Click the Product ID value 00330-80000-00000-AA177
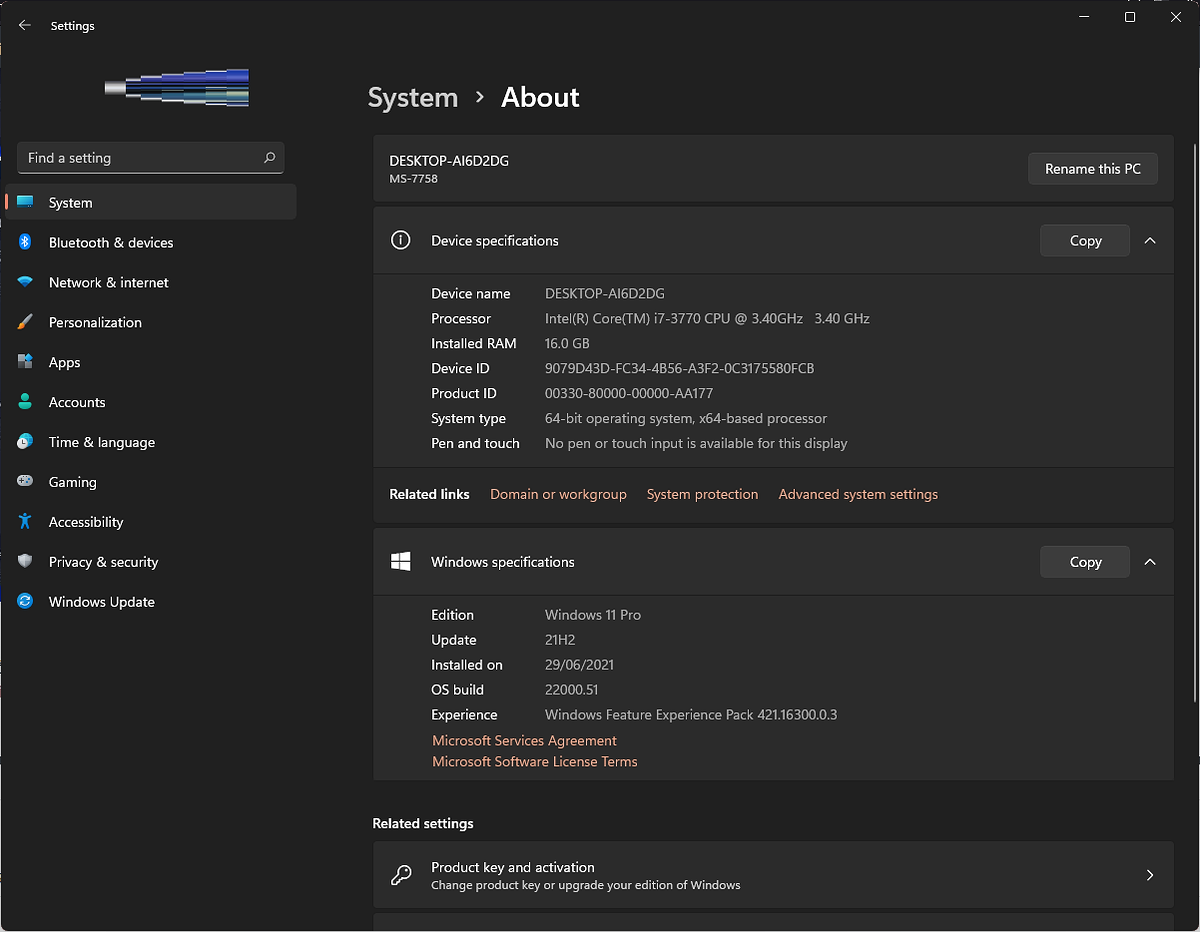This screenshot has height=932, width=1200. [629, 394]
